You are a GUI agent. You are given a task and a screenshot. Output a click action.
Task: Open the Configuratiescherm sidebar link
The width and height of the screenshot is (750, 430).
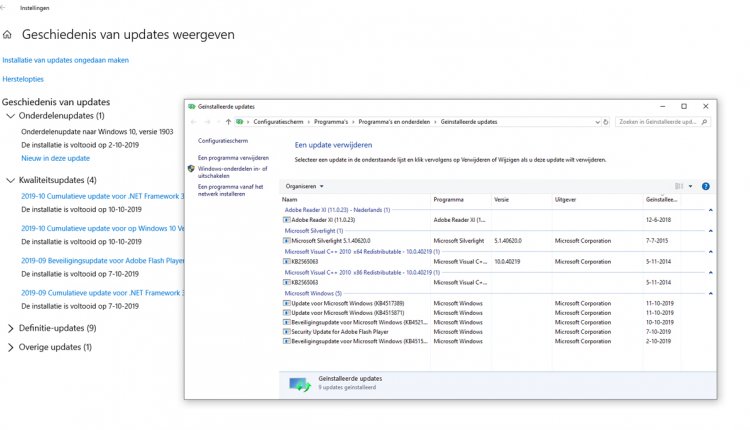click(223, 141)
